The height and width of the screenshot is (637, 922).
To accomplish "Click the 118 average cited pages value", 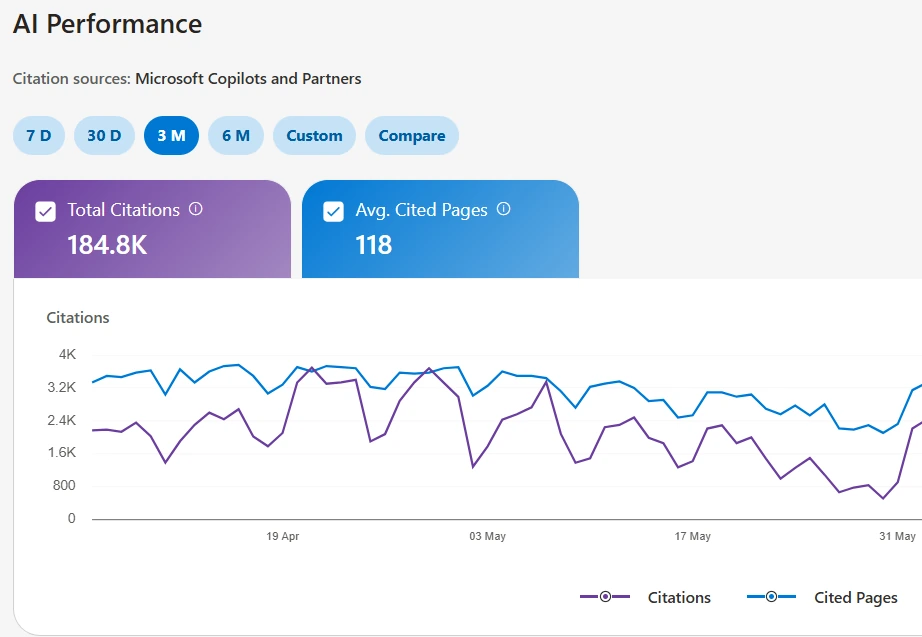I will tap(373, 245).
